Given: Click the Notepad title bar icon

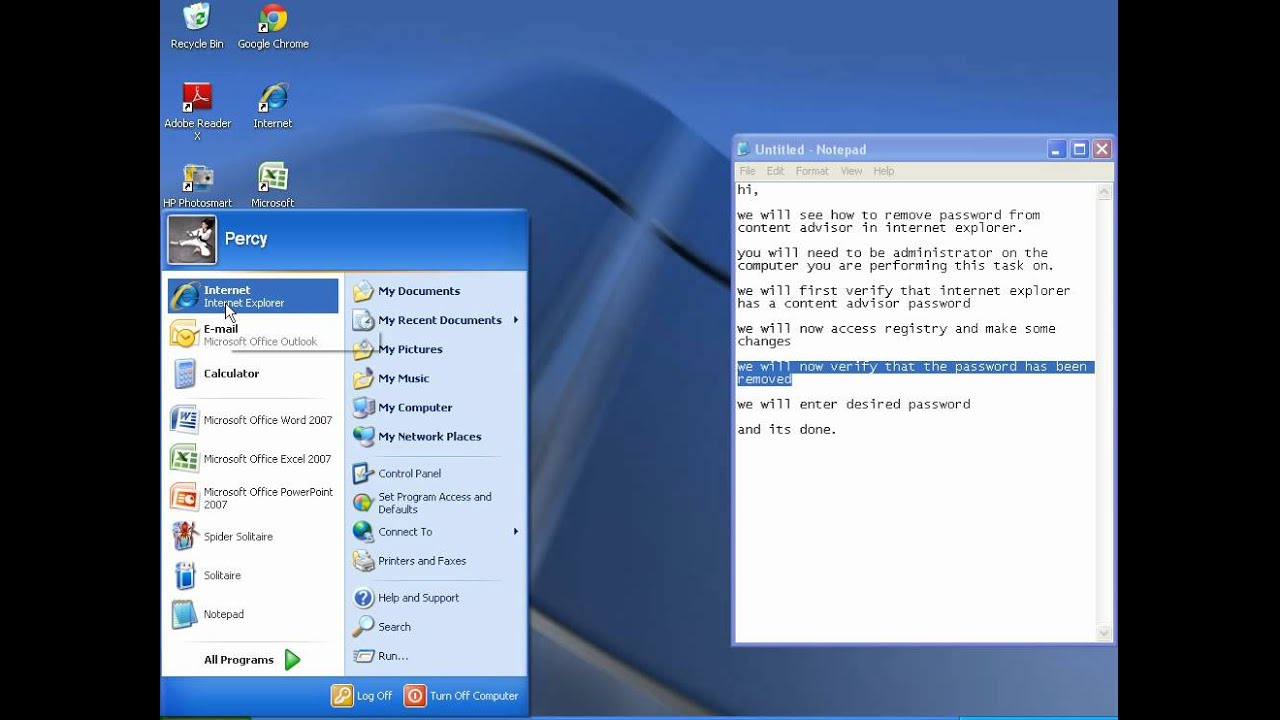Looking at the screenshot, I should [x=743, y=150].
